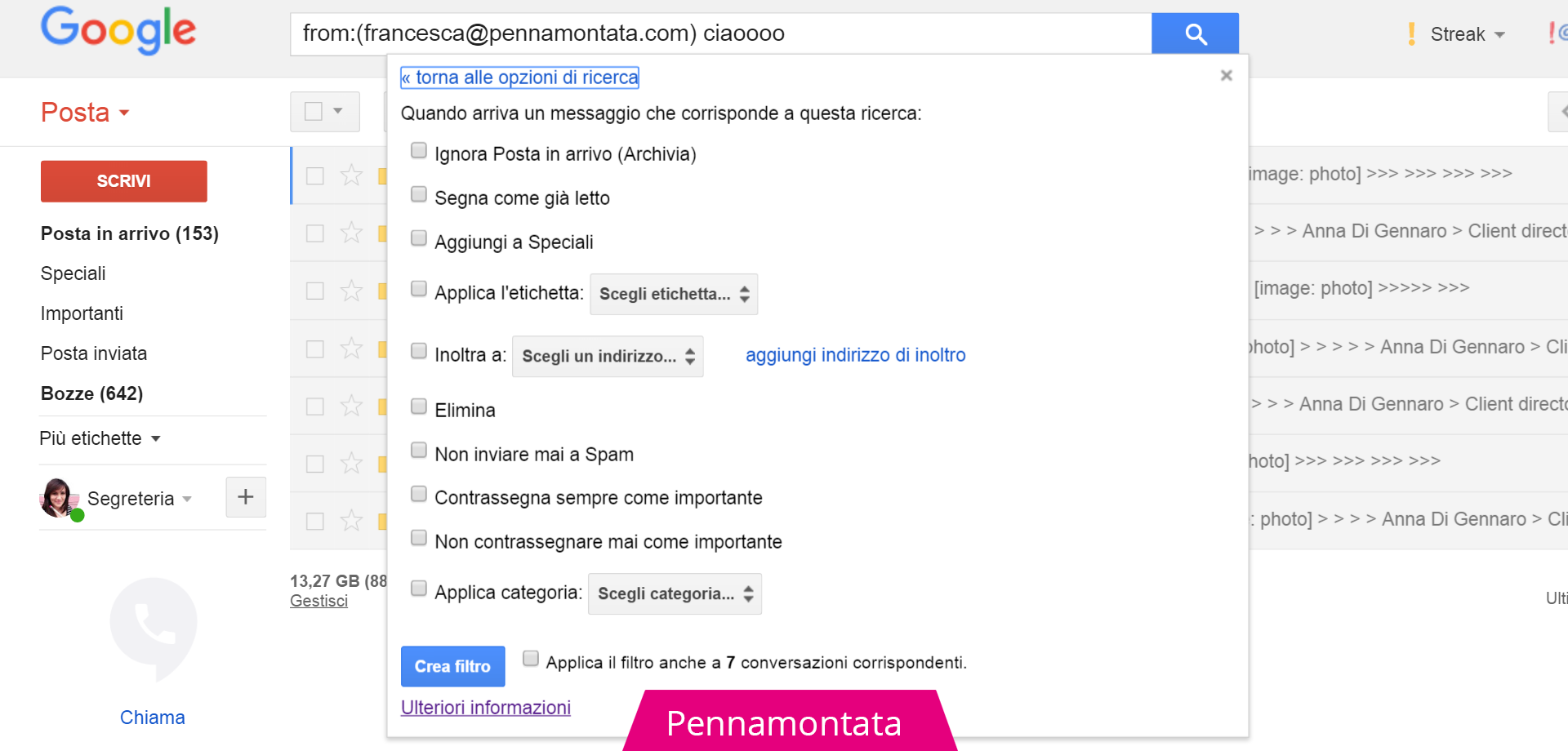Image resolution: width=1568 pixels, height=751 pixels.
Task: Click the Hangouts phone call icon
Action: (x=154, y=626)
